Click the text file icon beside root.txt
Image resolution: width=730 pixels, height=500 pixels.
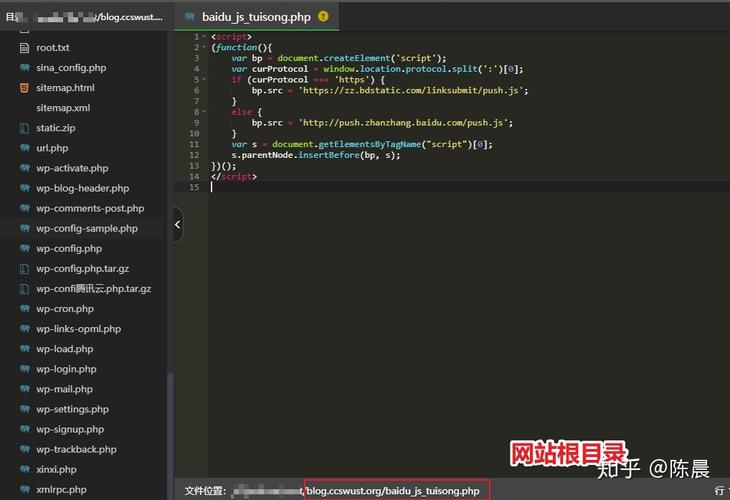[x=24, y=47]
